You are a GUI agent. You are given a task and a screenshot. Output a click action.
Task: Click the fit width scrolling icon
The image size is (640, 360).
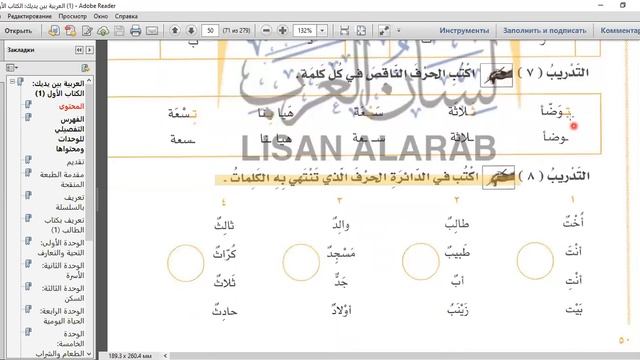344,31
